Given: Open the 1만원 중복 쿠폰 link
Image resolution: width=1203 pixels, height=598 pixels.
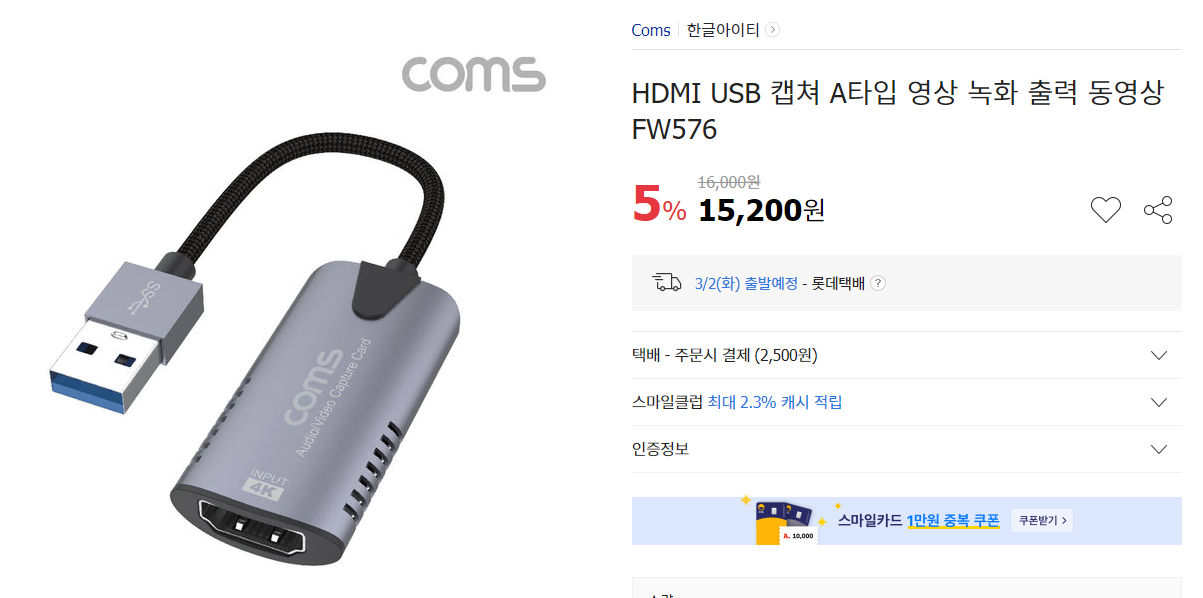Looking at the screenshot, I should pyautogui.click(x=953, y=520).
